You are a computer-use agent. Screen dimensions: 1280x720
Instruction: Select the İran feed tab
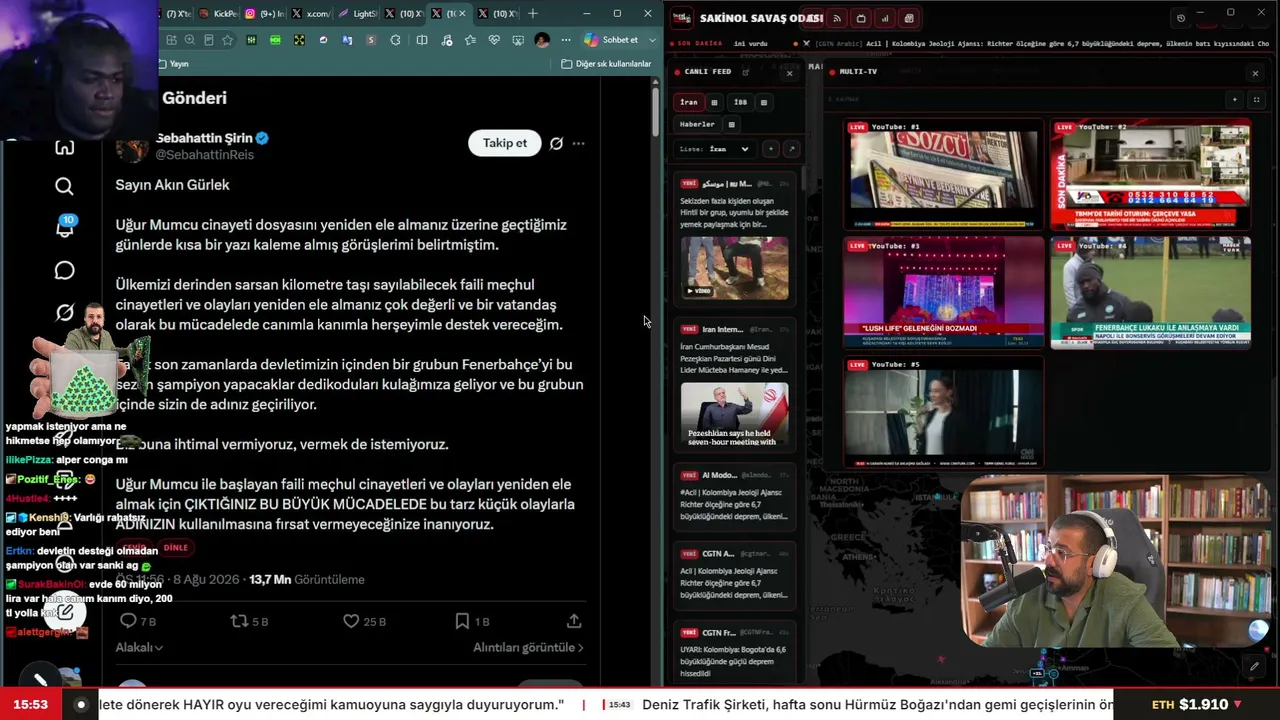pyautogui.click(x=689, y=102)
